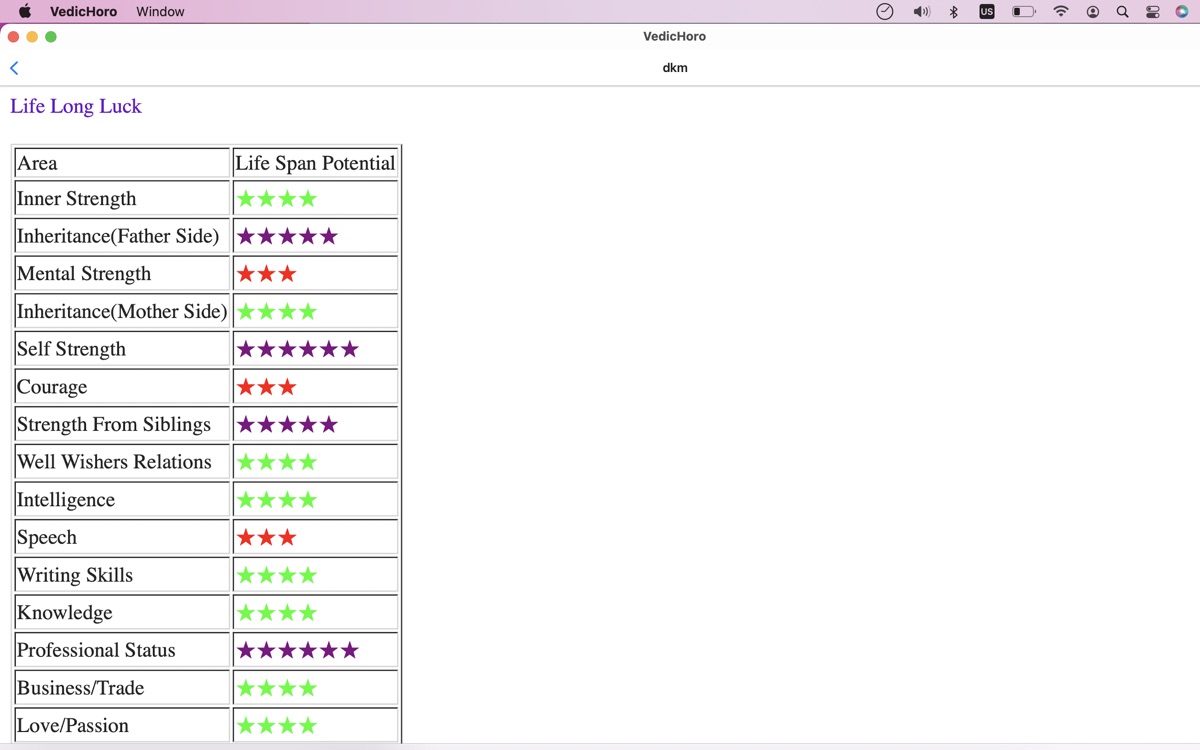Open the Apple menu
This screenshot has width=1200, height=750.
(25, 12)
